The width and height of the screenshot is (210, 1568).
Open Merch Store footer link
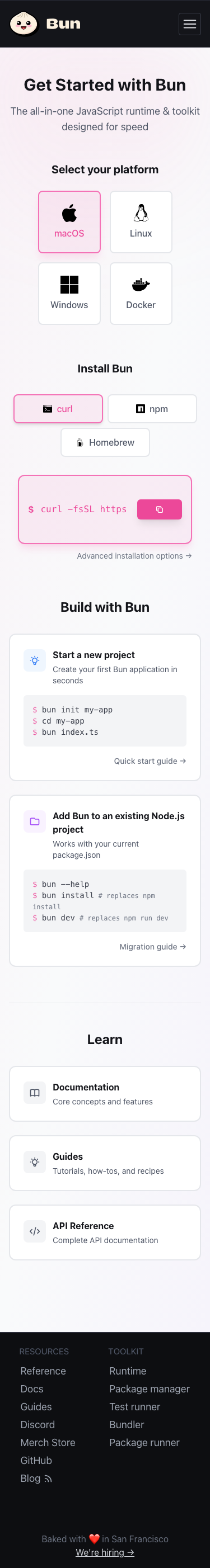pyautogui.click(x=48, y=1443)
